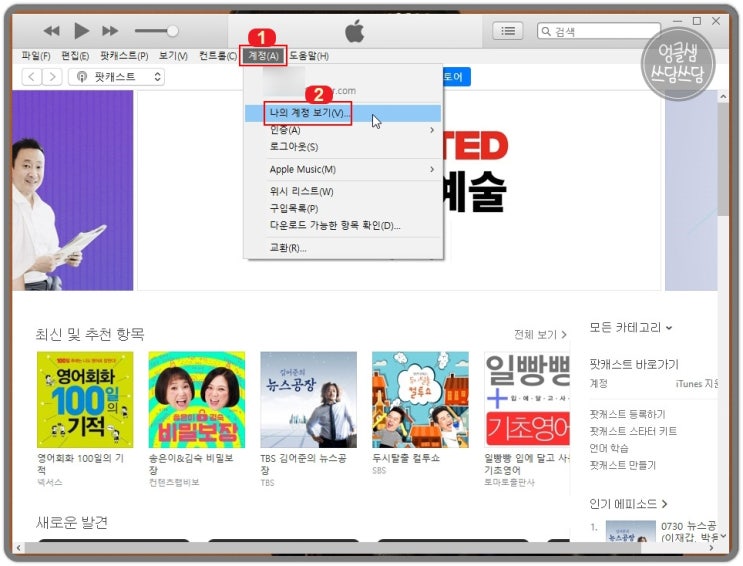Open 인기 에피소드 section link
743x566 pixels.
point(628,504)
